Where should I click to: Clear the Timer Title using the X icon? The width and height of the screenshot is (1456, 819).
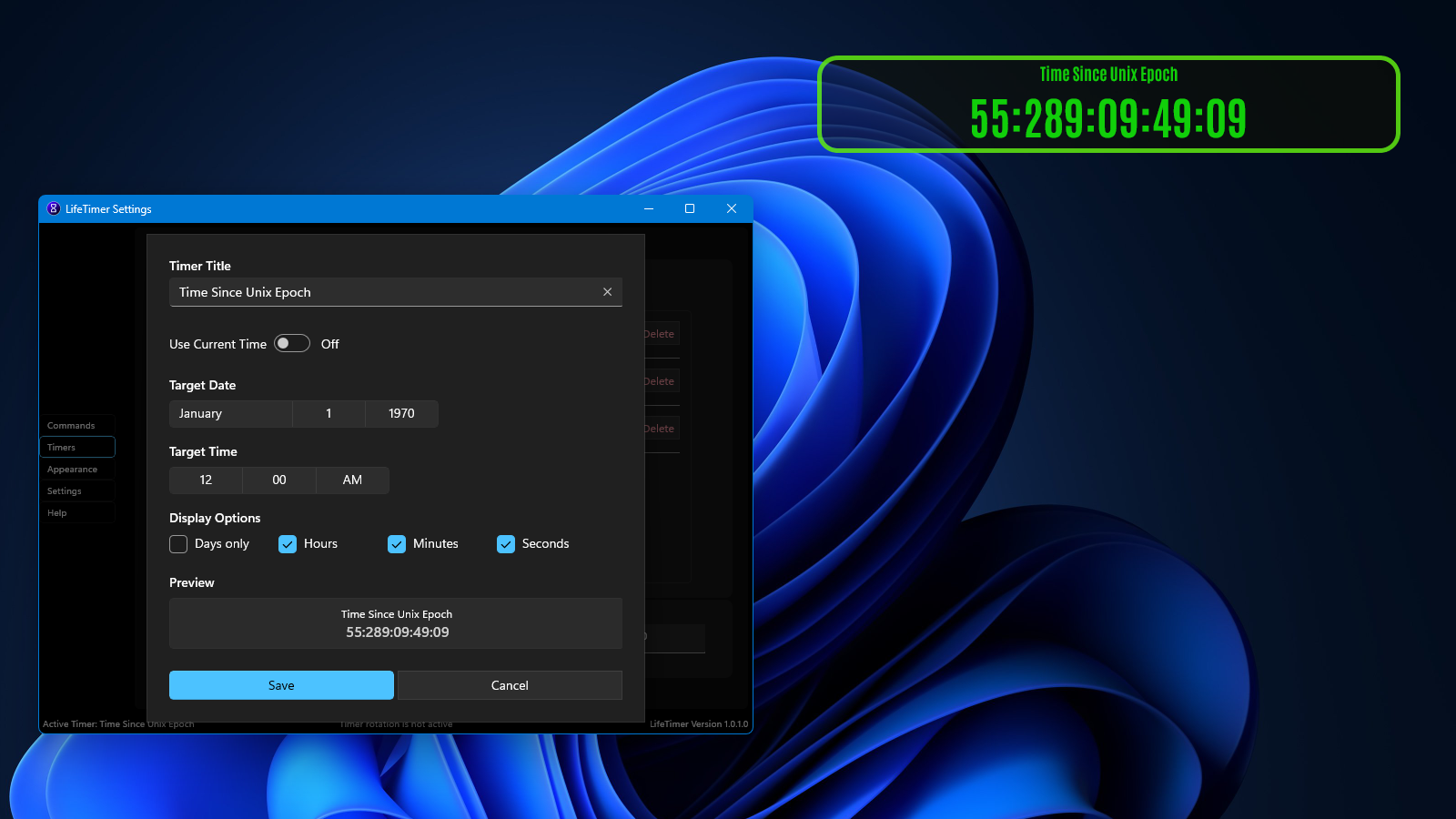coord(607,291)
